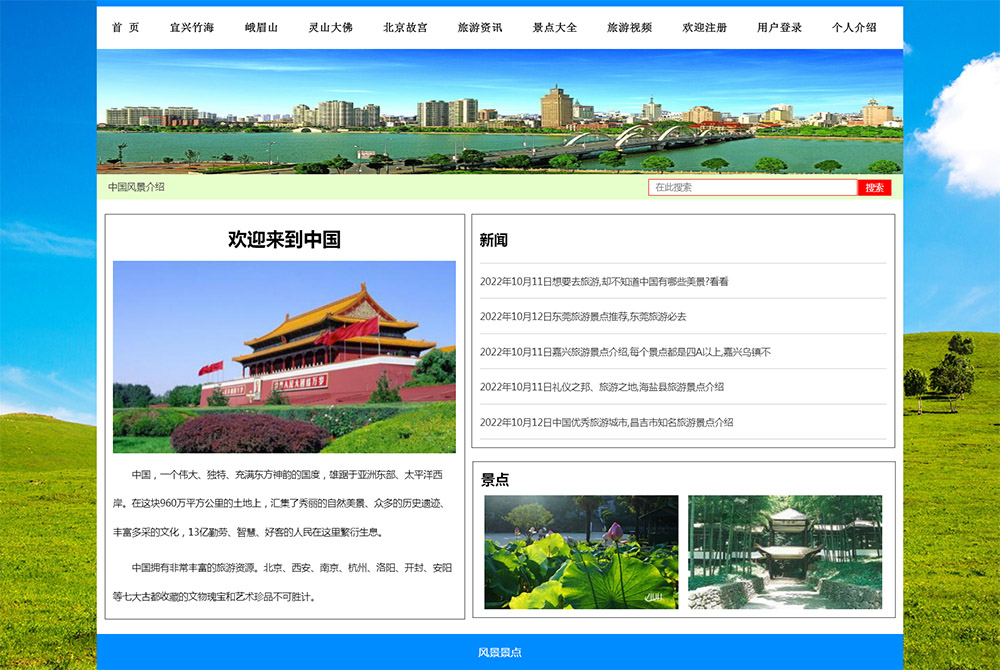
Task: Click the 欢迎来到中国 heading
Action: pyautogui.click(x=284, y=240)
